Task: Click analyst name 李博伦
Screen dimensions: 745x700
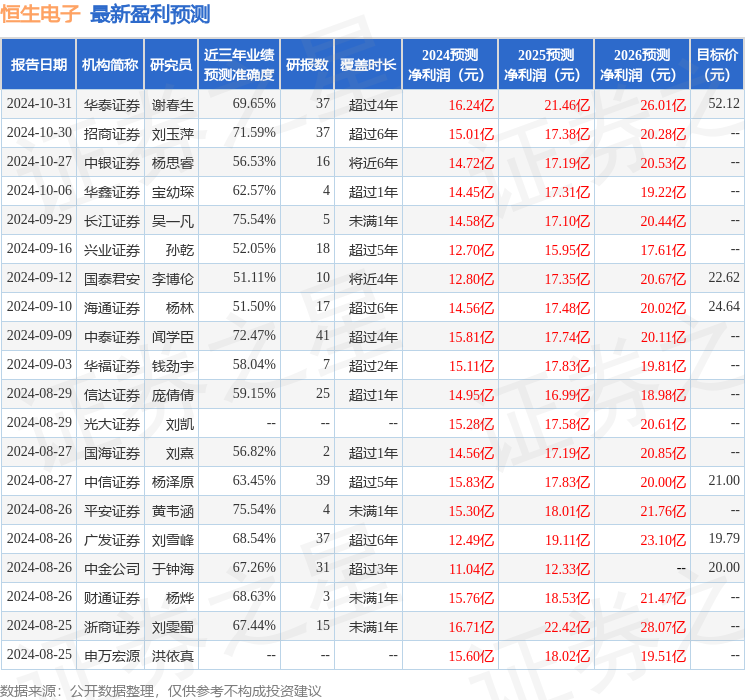Action: coord(172,278)
